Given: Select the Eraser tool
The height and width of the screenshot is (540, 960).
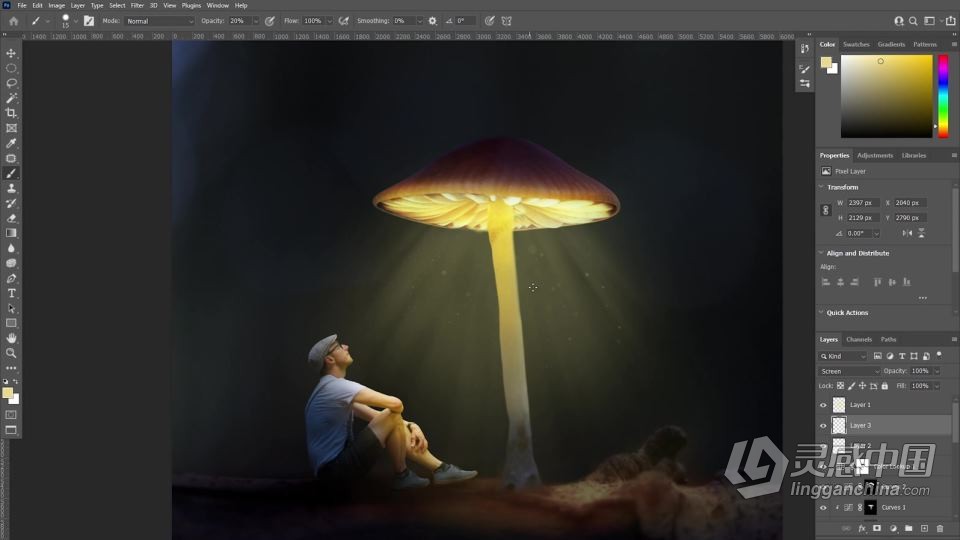Looking at the screenshot, I should coord(11,218).
